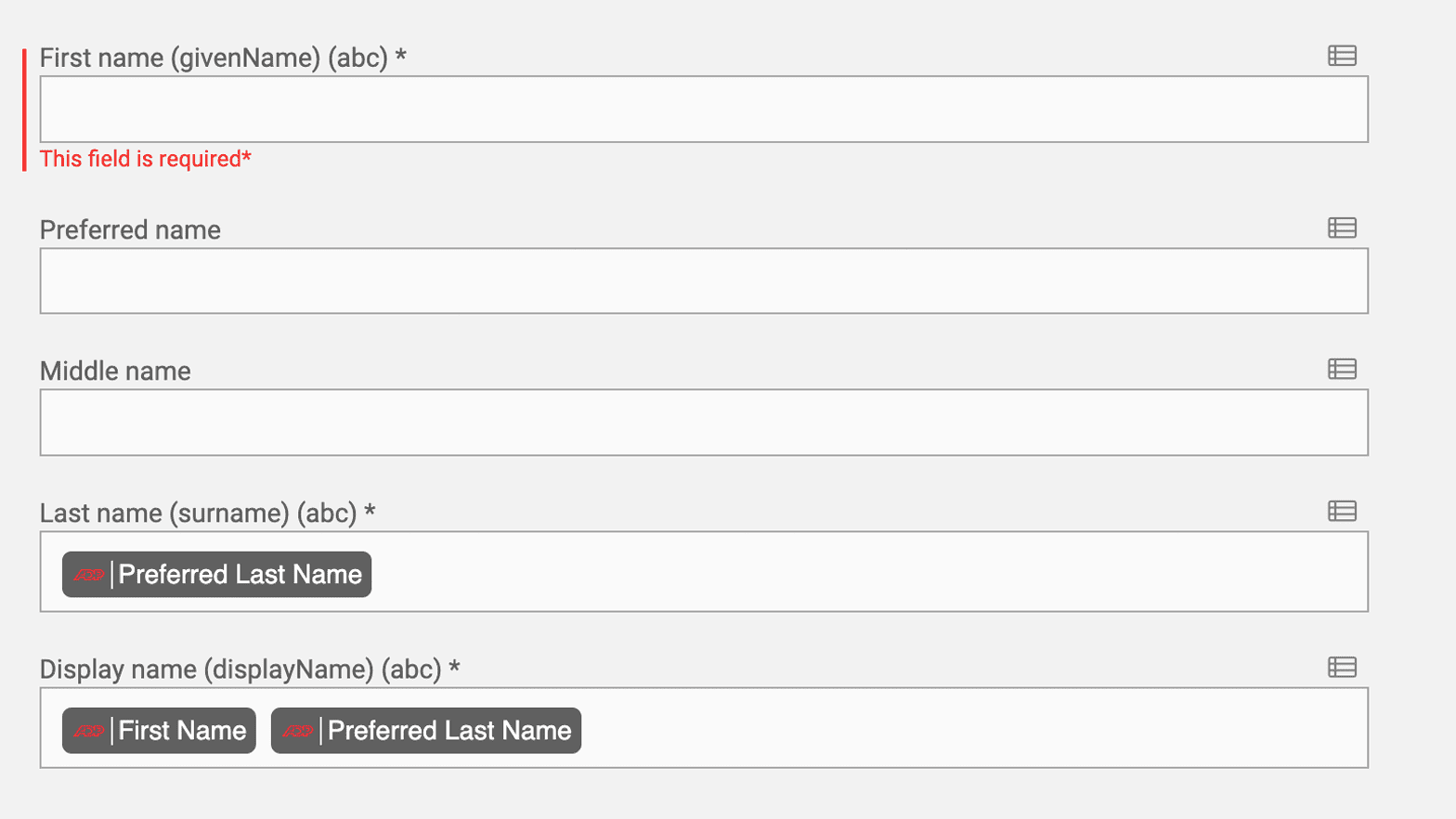The width and height of the screenshot is (1456, 819).
Task: Open the mapping table icon beside Last name
Action: tap(1344, 510)
